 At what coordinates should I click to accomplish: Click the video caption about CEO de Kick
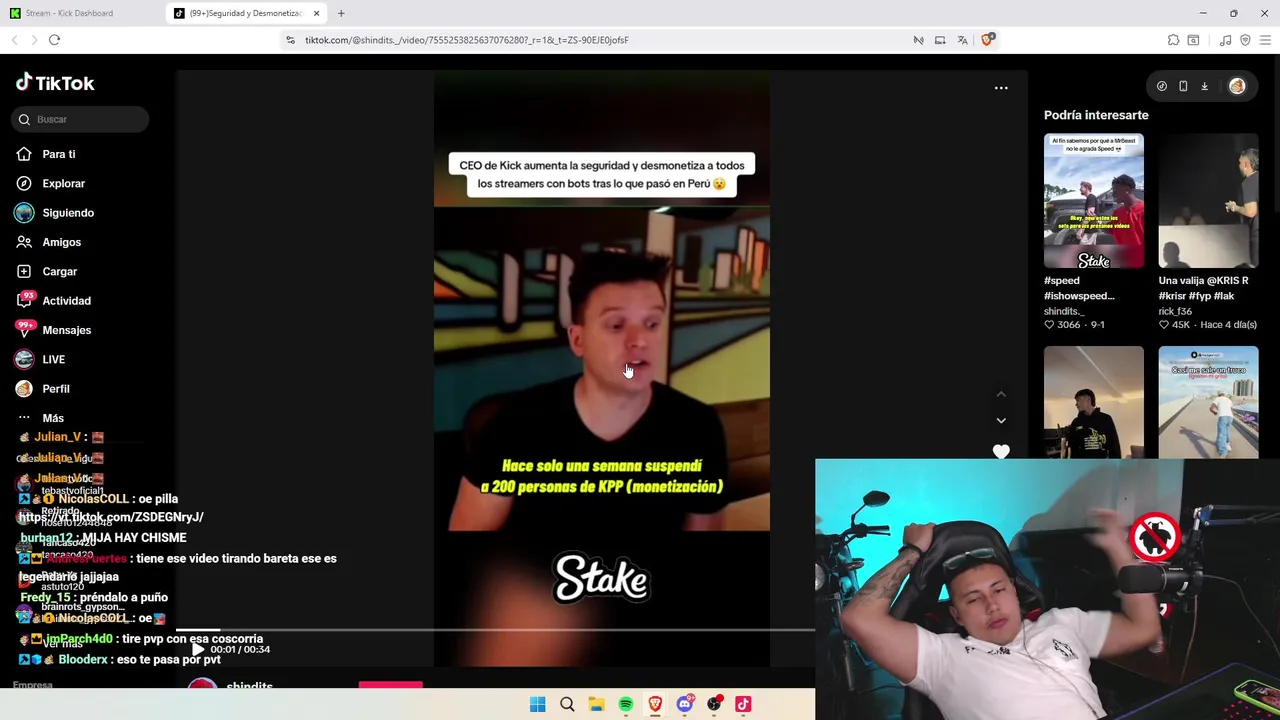point(602,174)
